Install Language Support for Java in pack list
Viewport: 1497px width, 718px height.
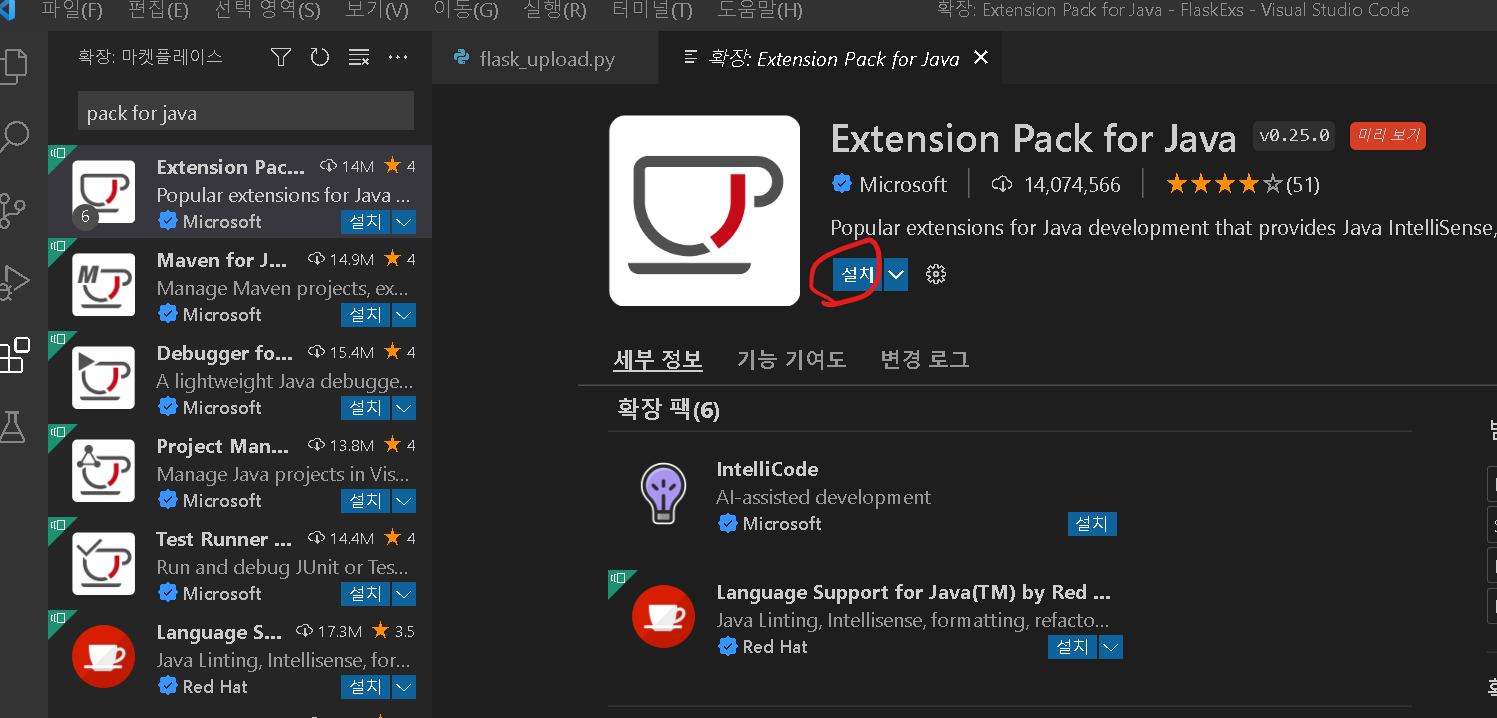click(x=1073, y=647)
